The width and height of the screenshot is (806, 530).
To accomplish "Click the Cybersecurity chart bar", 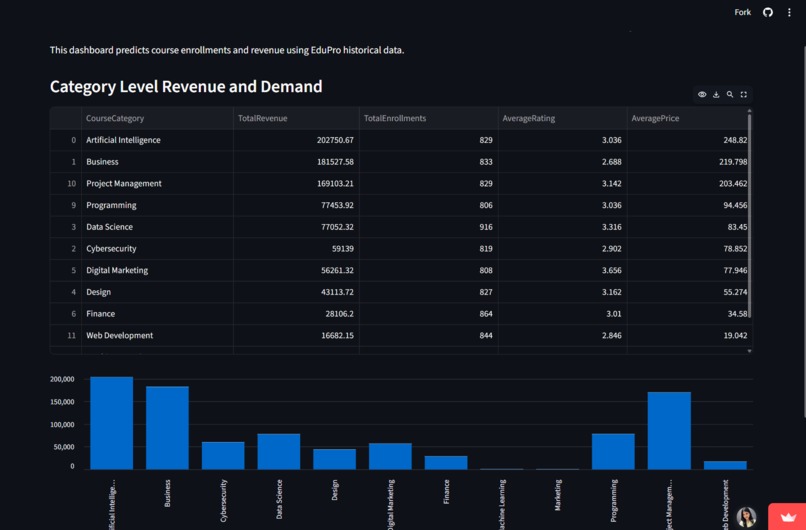I will click(x=223, y=455).
